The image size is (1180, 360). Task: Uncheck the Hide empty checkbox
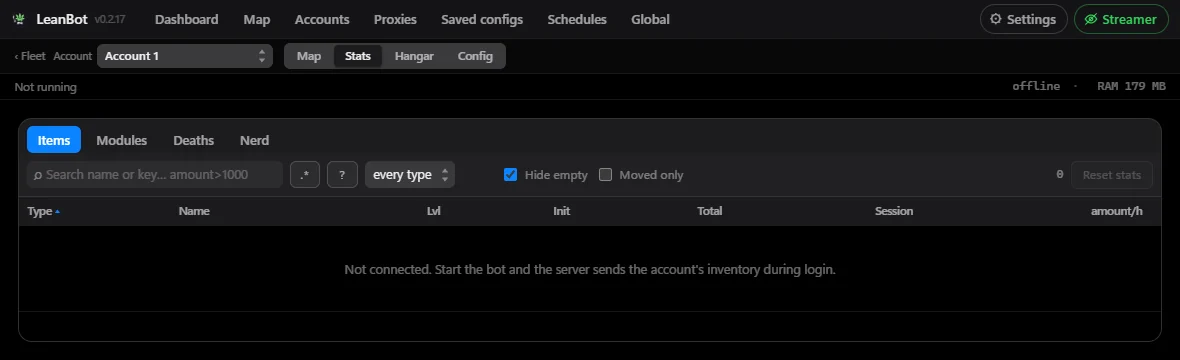(510, 175)
